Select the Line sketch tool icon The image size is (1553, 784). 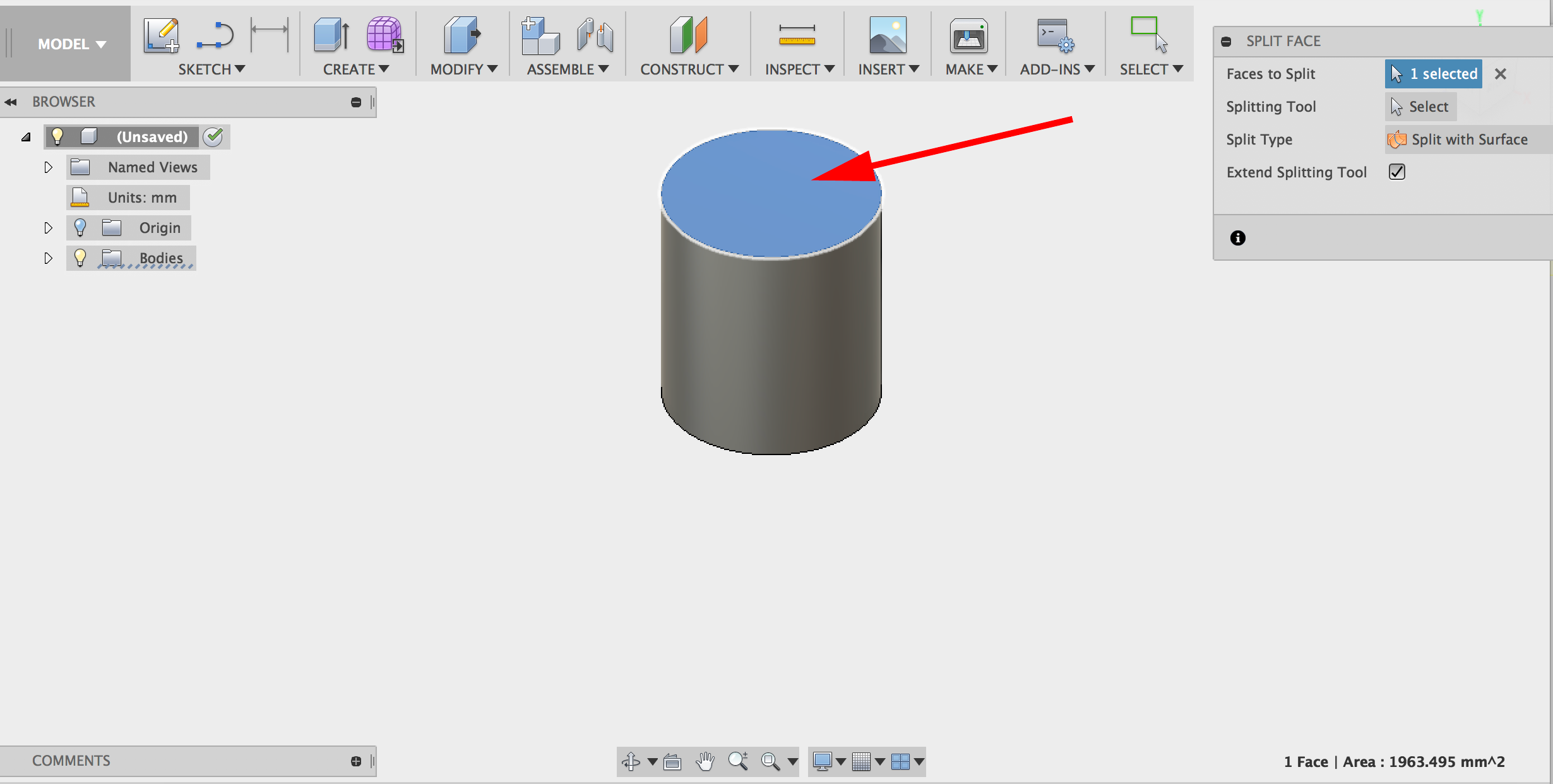(x=215, y=35)
